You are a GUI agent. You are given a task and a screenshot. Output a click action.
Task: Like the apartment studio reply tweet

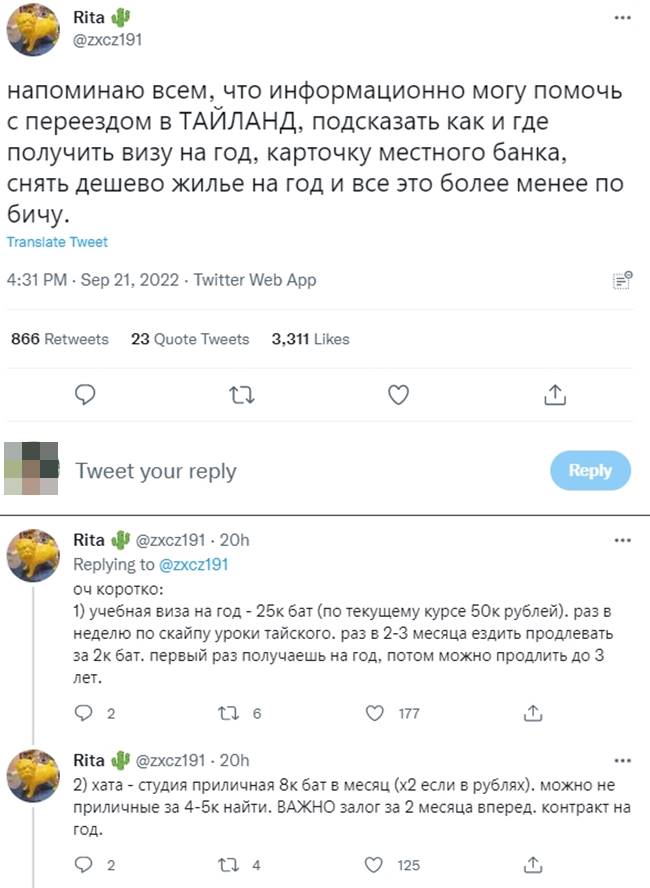tap(376, 865)
